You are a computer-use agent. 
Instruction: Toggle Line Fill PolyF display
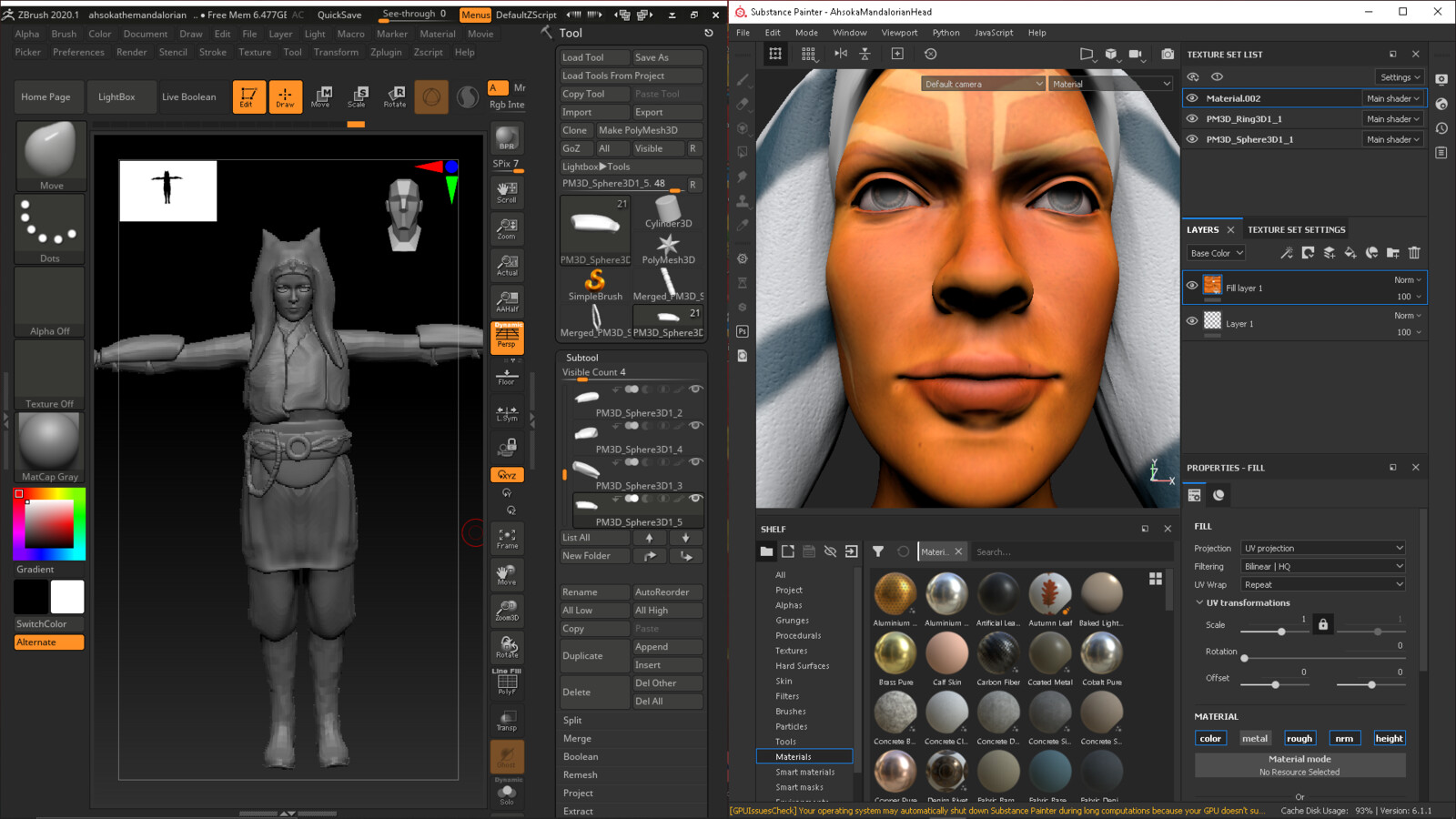(507, 682)
